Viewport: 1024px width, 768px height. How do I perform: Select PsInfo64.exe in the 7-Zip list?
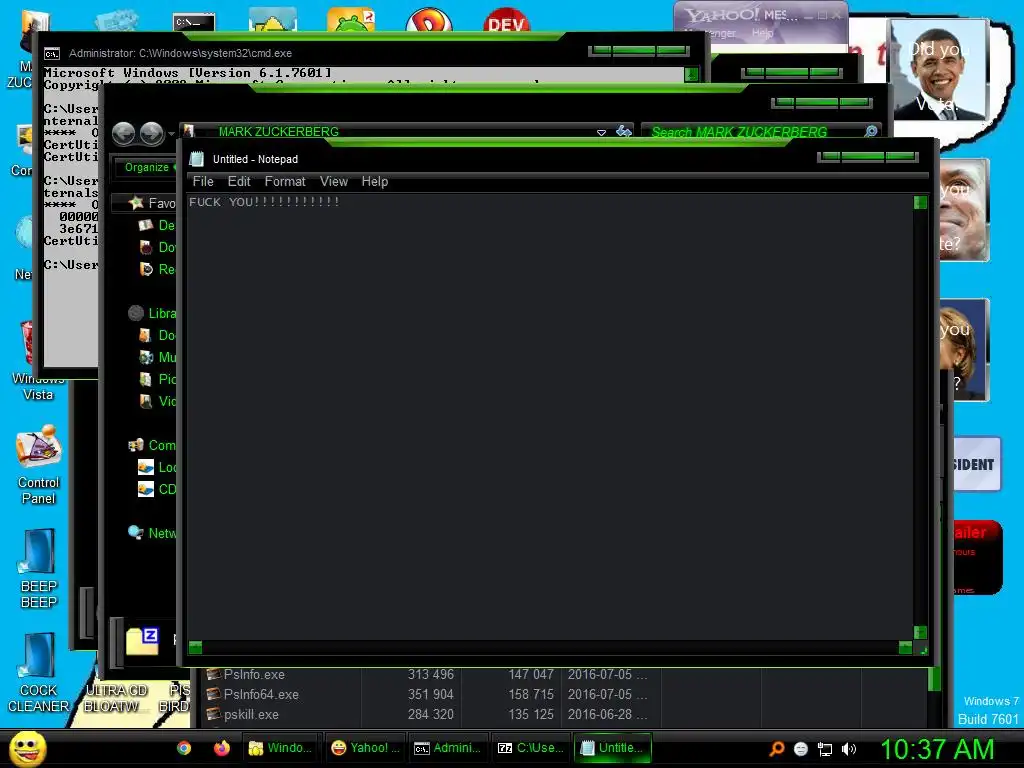coord(261,694)
